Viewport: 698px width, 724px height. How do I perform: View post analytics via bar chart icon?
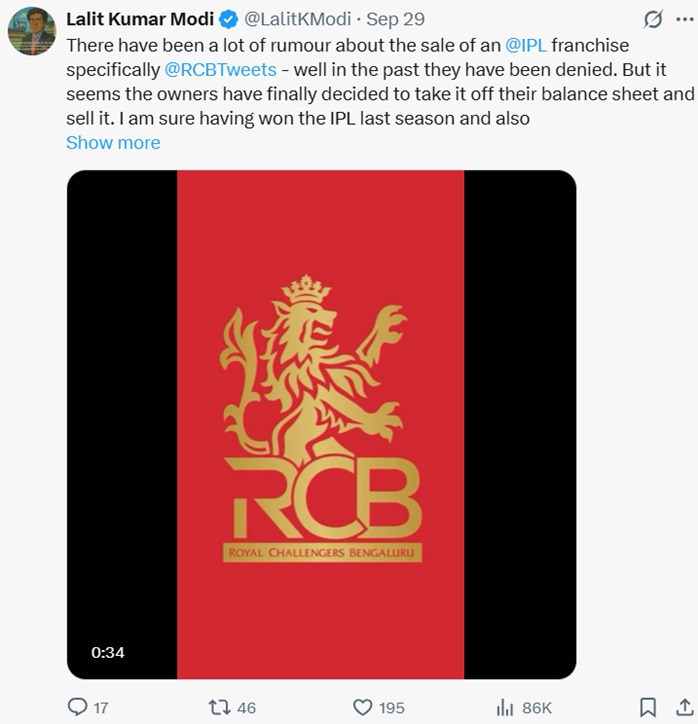click(x=505, y=707)
